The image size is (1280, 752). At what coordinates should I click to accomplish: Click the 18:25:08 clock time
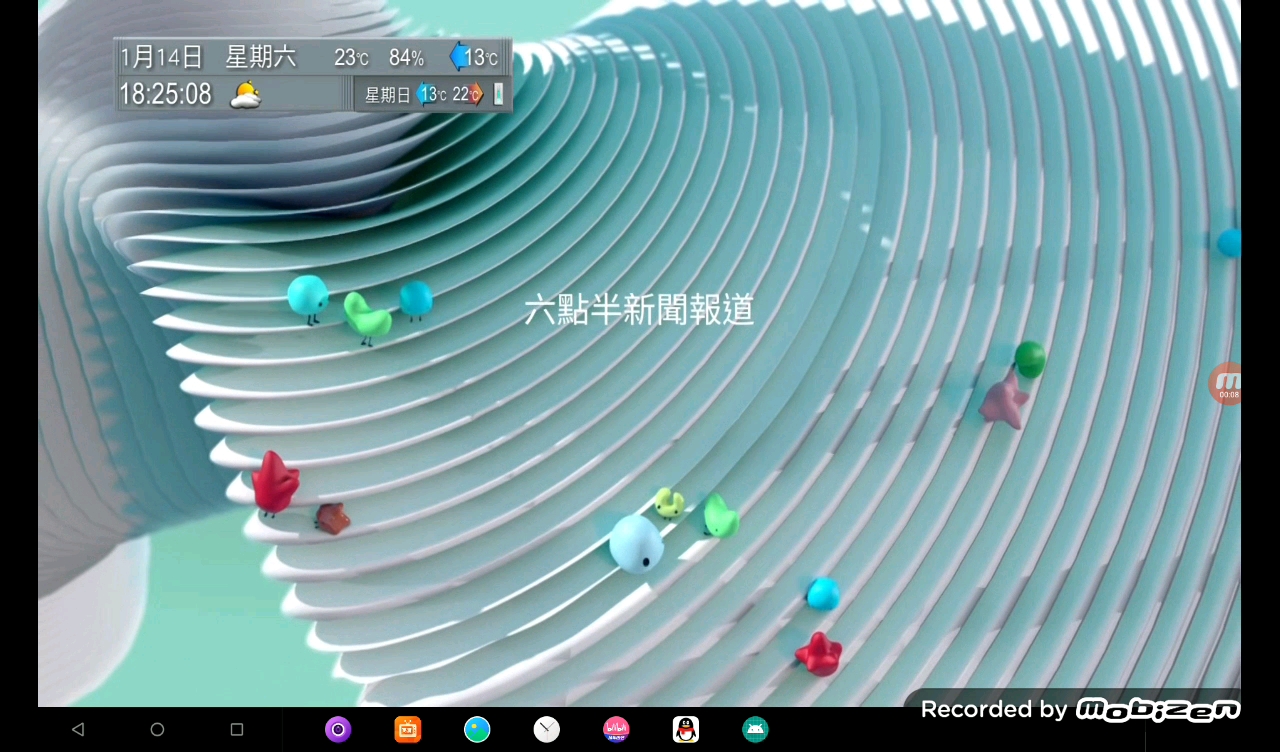point(166,94)
